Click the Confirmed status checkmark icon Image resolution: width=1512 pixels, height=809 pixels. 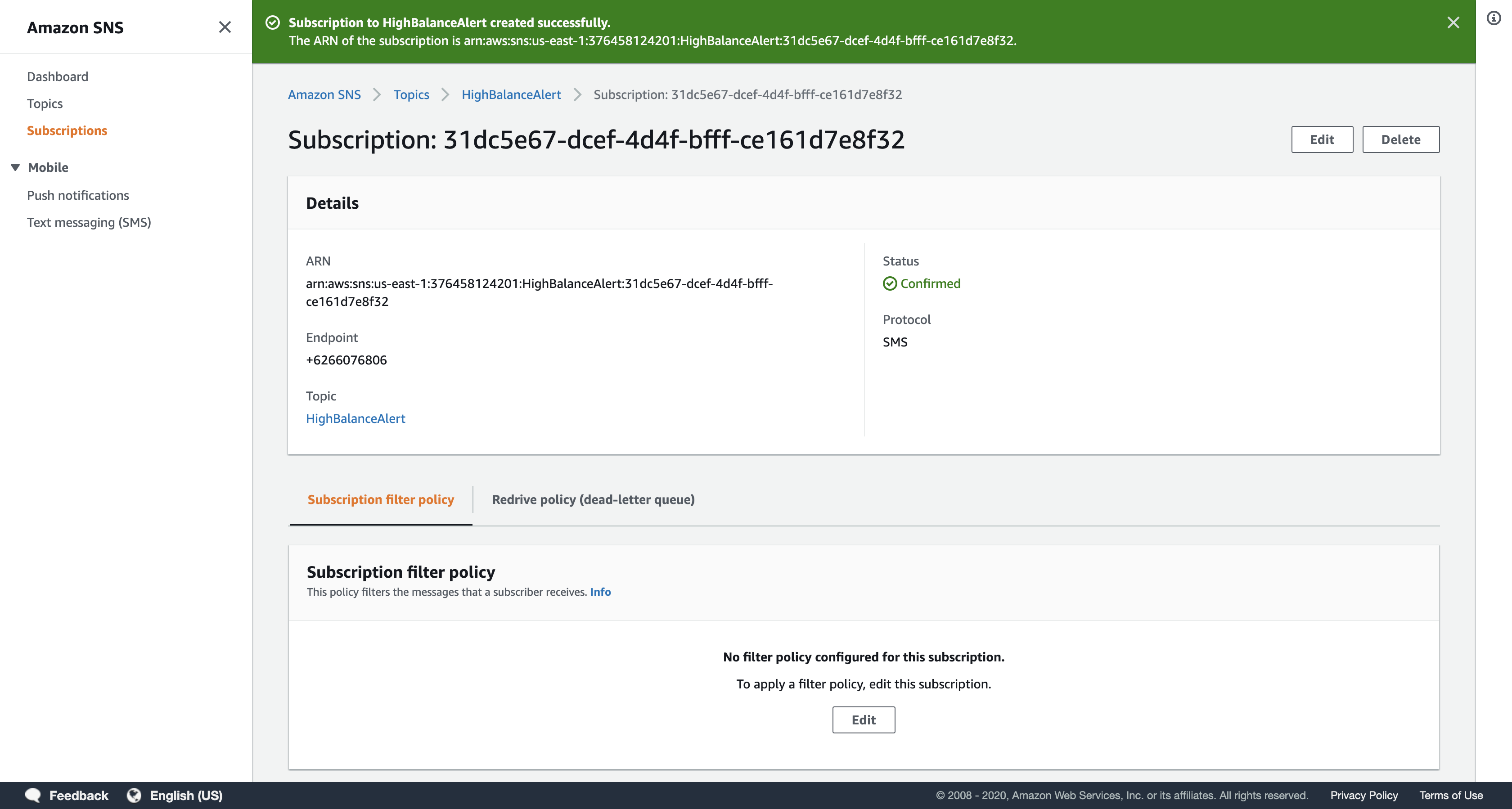[890, 283]
